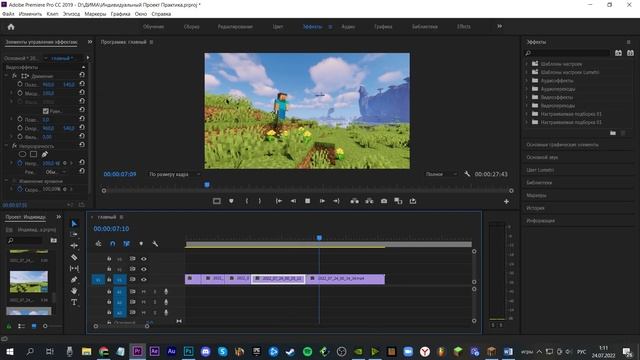Select the Hand tool
640x360 pixels.
pyautogui.click(x=74, y=291)
